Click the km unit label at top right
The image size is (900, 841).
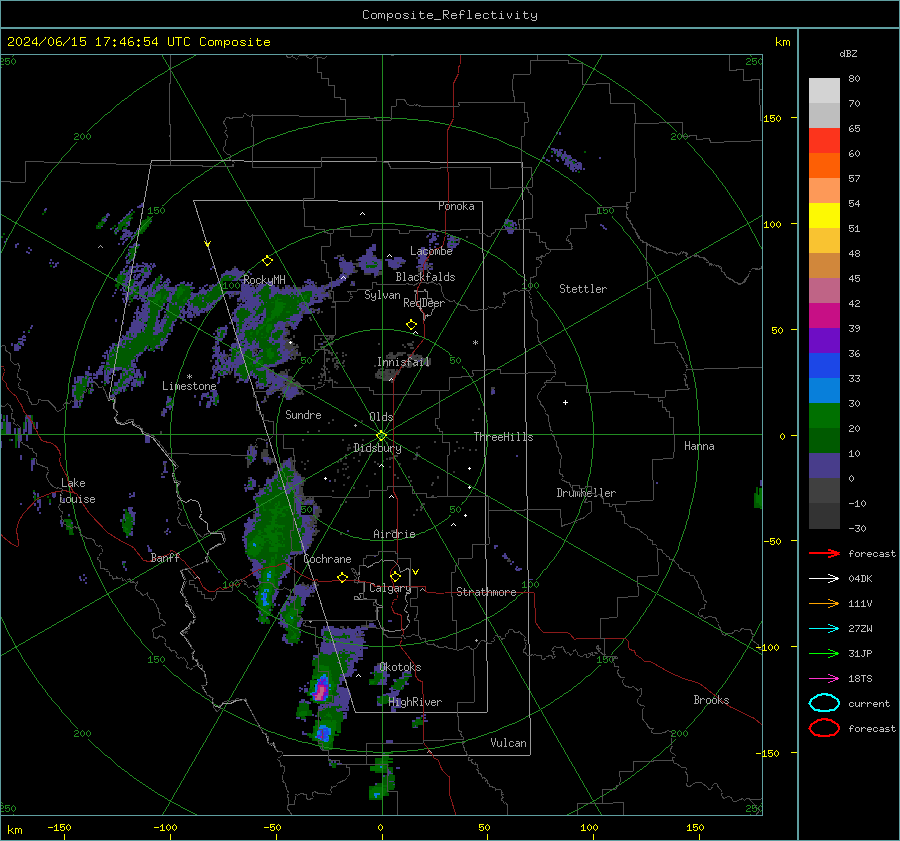[x=782, y=42]
